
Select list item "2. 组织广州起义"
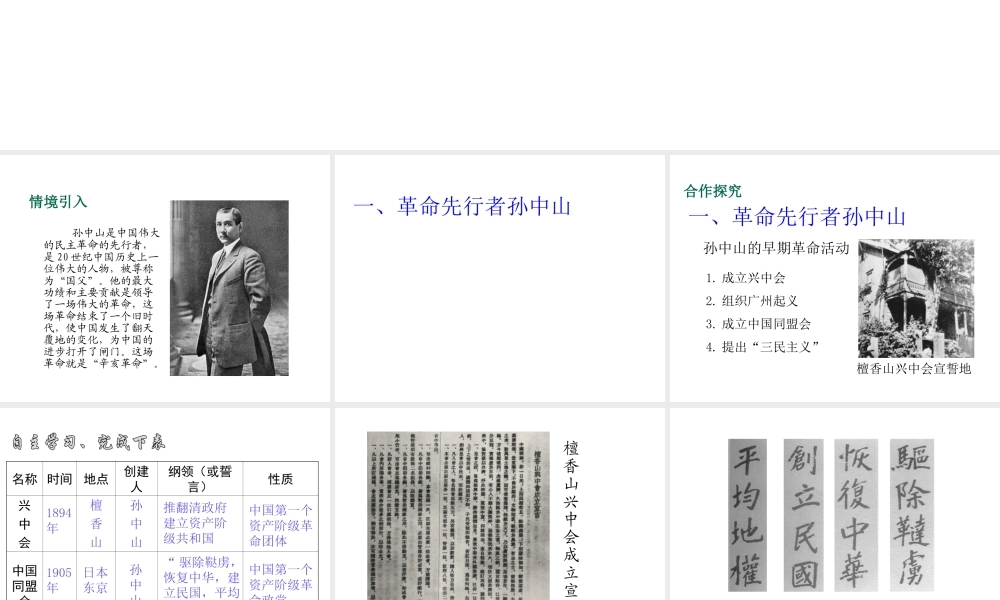pos(752,301)
